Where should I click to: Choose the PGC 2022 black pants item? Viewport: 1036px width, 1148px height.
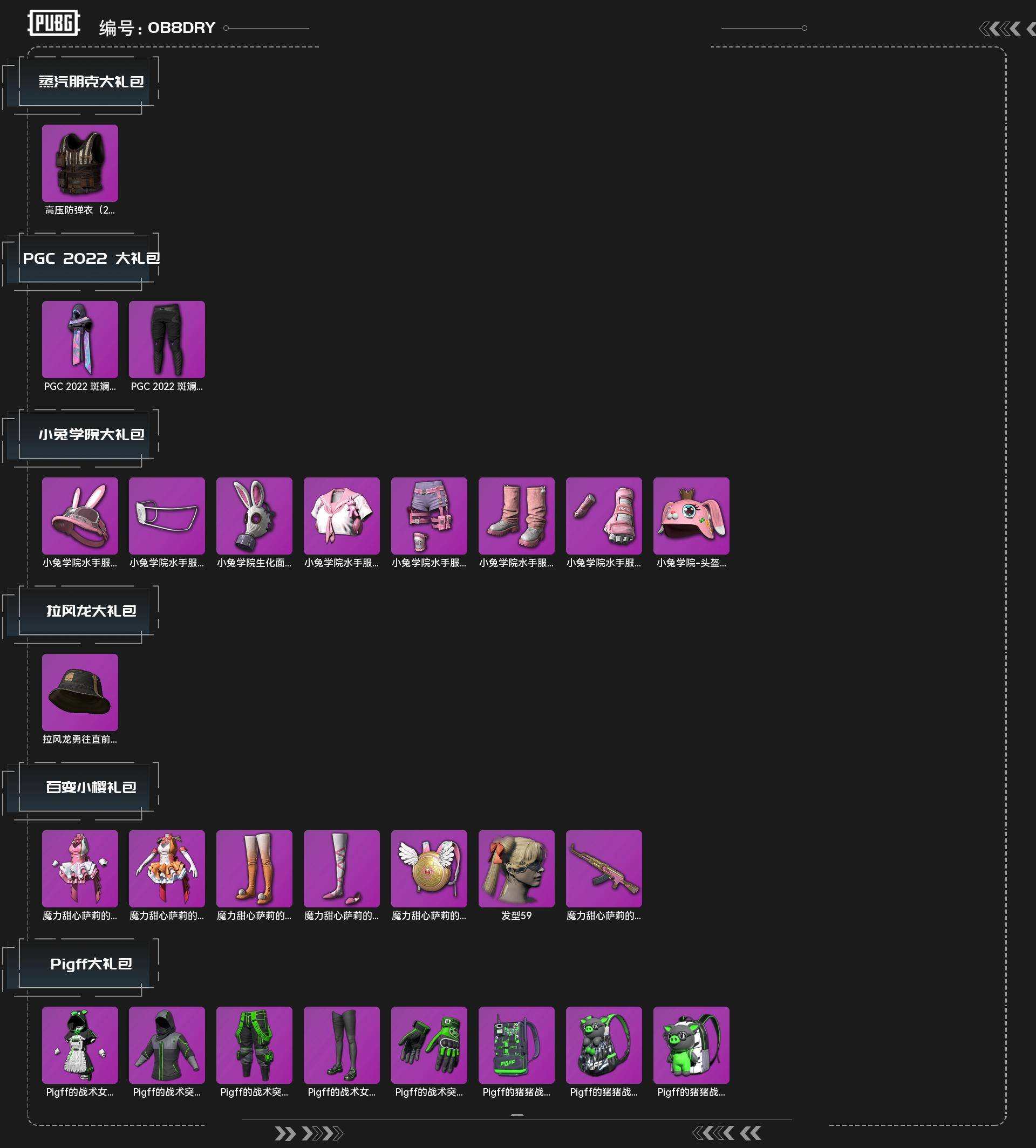pyautogui.click(x=167, y=339)
